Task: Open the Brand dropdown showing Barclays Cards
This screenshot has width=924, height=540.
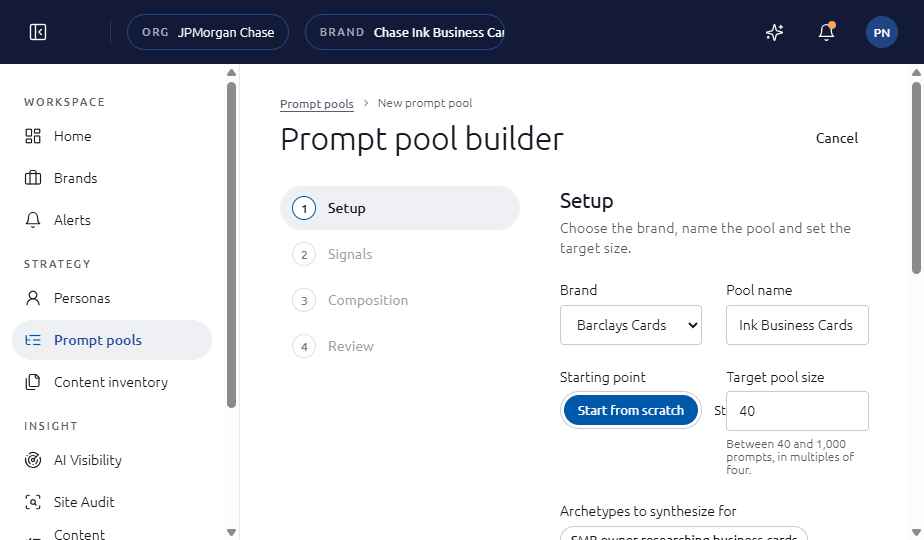Action: (631, 325)
